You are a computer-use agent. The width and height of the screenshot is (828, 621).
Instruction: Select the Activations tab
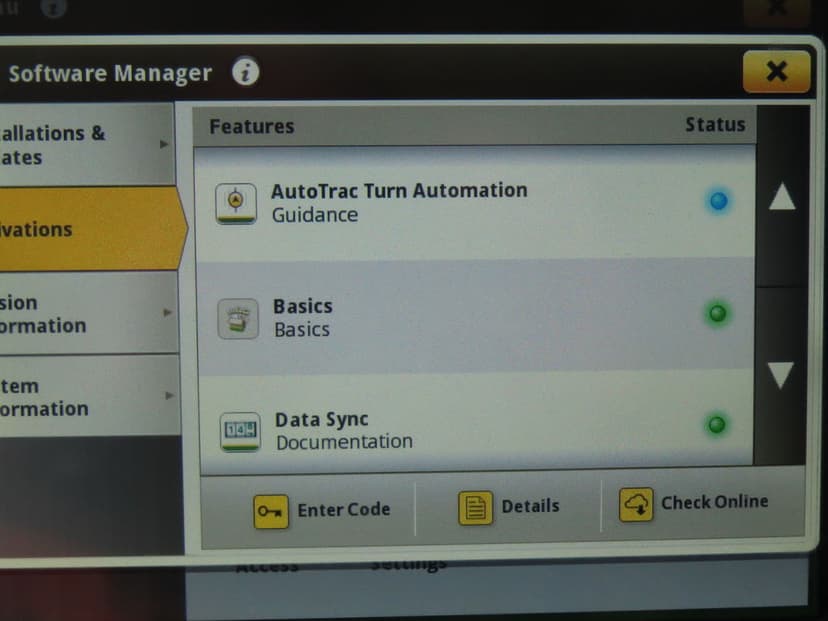click(x=85, y=229)
